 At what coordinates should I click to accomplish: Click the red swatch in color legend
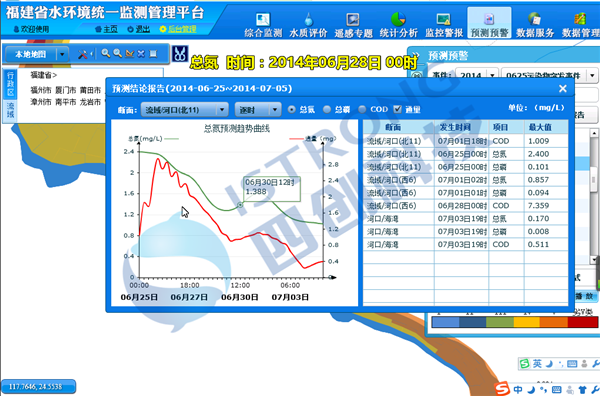583,322
